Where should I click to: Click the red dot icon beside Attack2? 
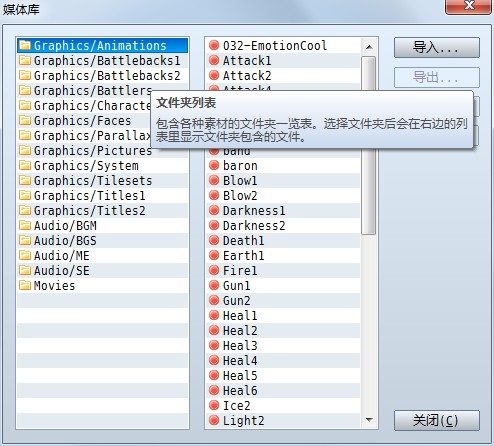(214, 75)
